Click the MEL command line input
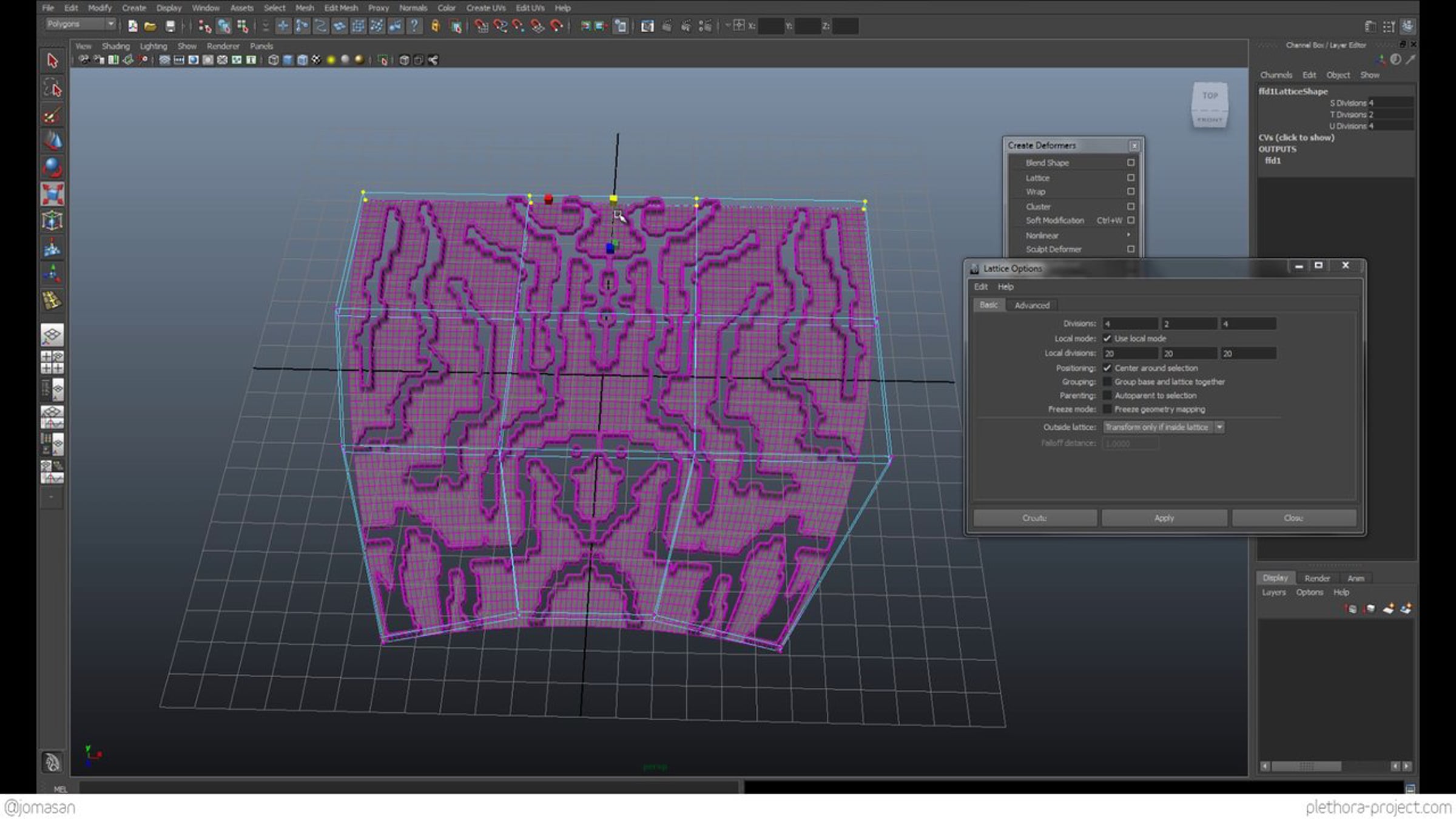Image resolution: width=1456 pixels, height=819 pixels. click(409, 789)
